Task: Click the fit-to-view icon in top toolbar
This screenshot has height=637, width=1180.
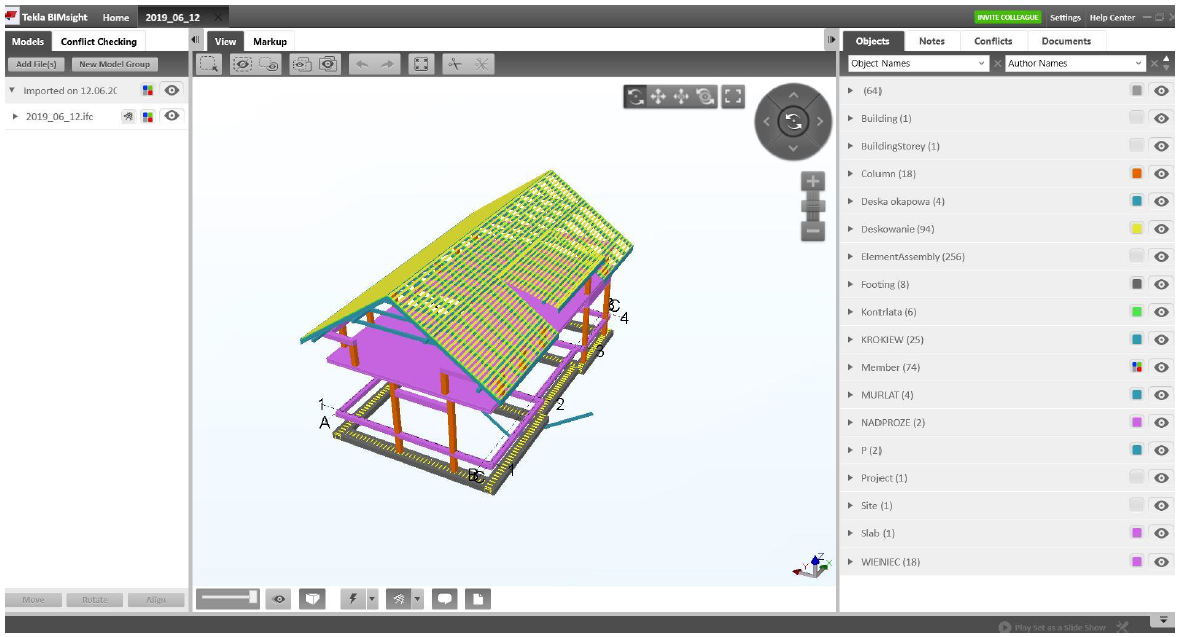Action: click(421, 64)
